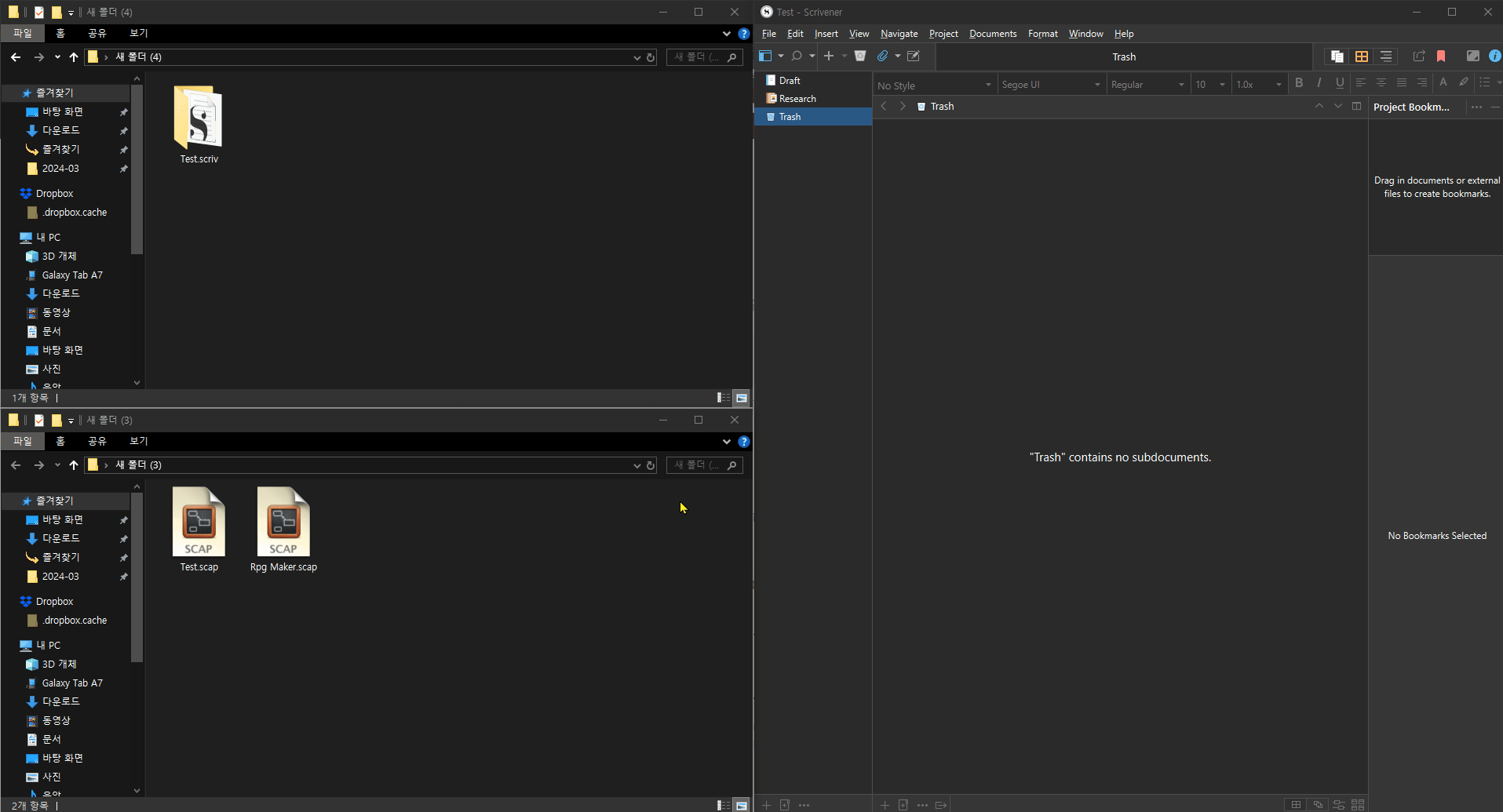
Task: Open project search with the magnifier icon
Action: [x=797, y=56]
